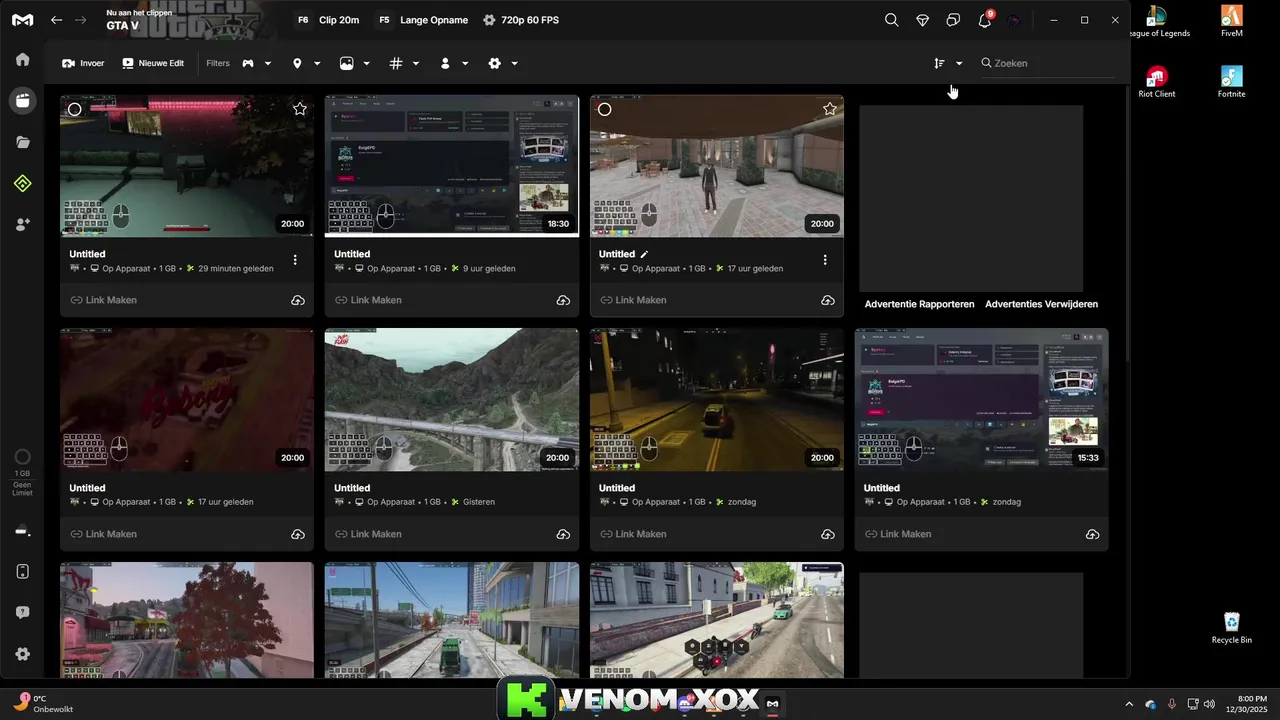The image size is (1280, 720).
Task: Click the Nu aan het clippen GTA V label
Action: click(138, 20)
